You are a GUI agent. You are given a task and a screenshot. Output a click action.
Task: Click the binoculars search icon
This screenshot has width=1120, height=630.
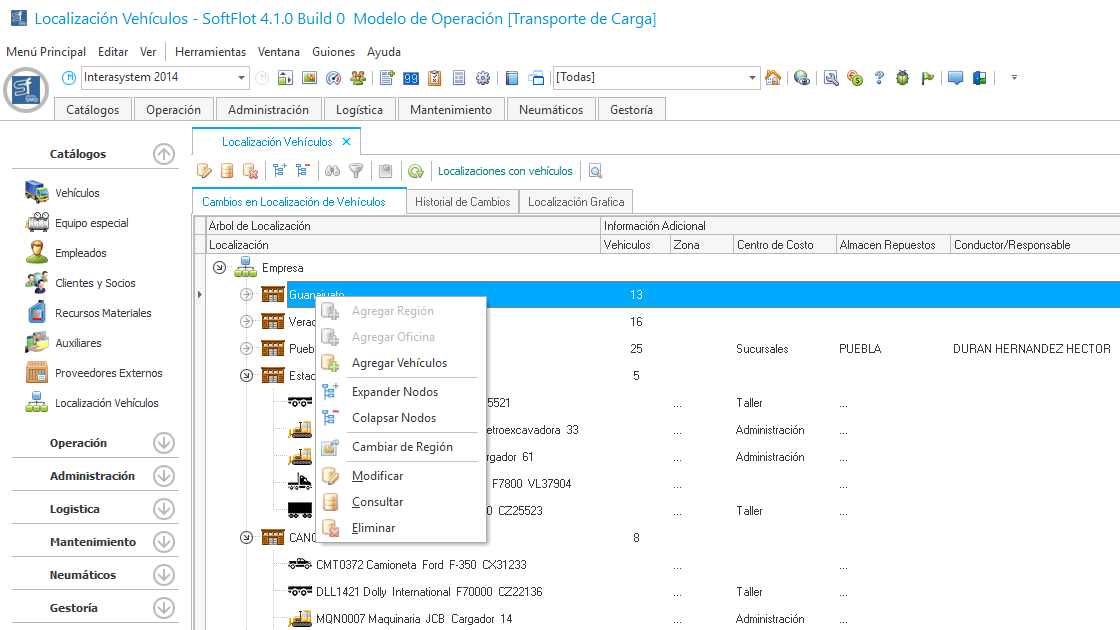coord(333,171)
